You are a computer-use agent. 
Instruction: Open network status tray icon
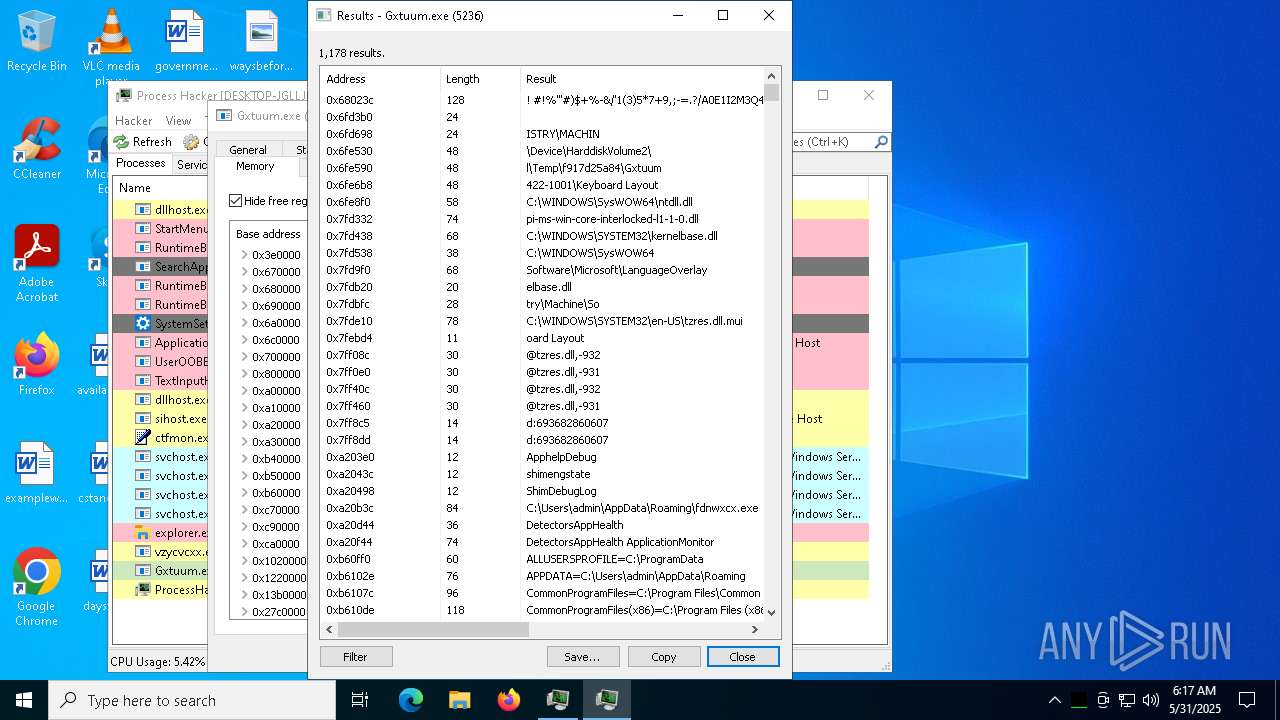tap(1127, 700)
